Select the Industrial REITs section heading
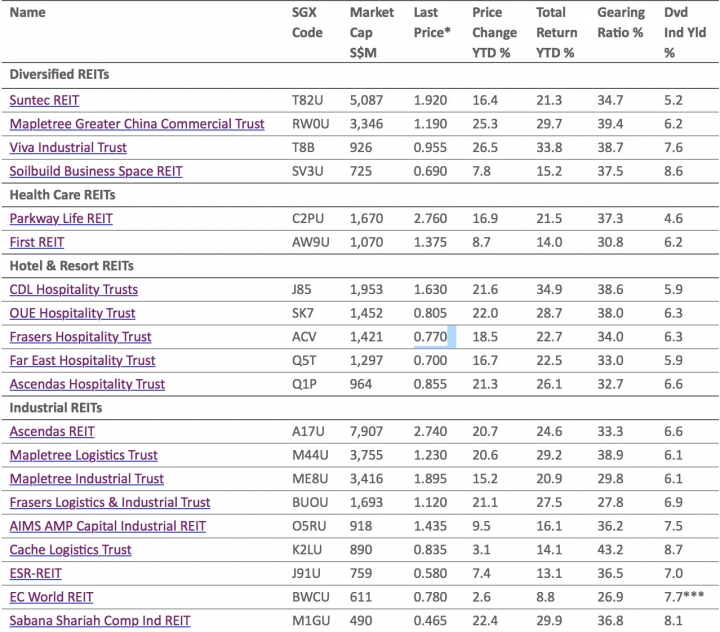 (x=56, y=408)
